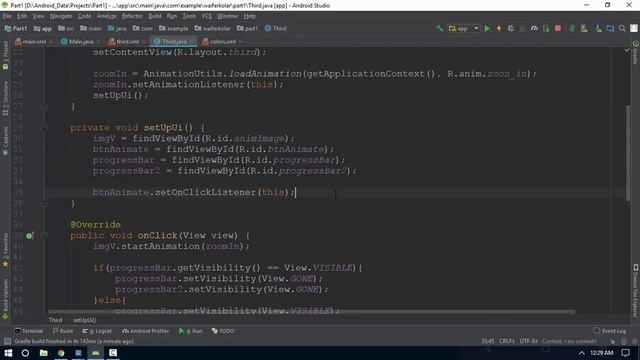Screen dimensions: 640x360
Task: Open the TODO tool window
Action: click(223, 331)
